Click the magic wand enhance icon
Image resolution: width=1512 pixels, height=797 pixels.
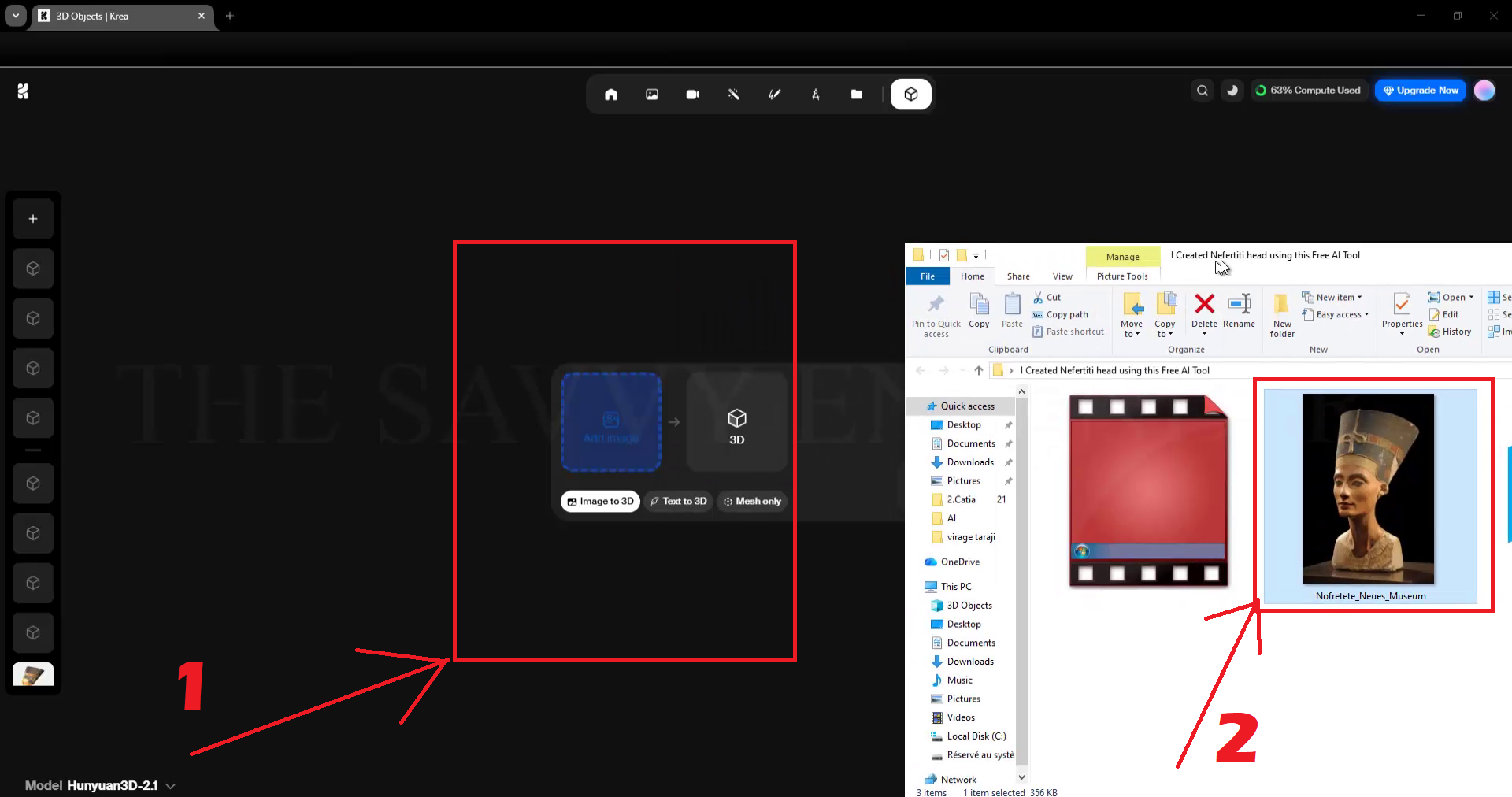click(x=733, y=95)
